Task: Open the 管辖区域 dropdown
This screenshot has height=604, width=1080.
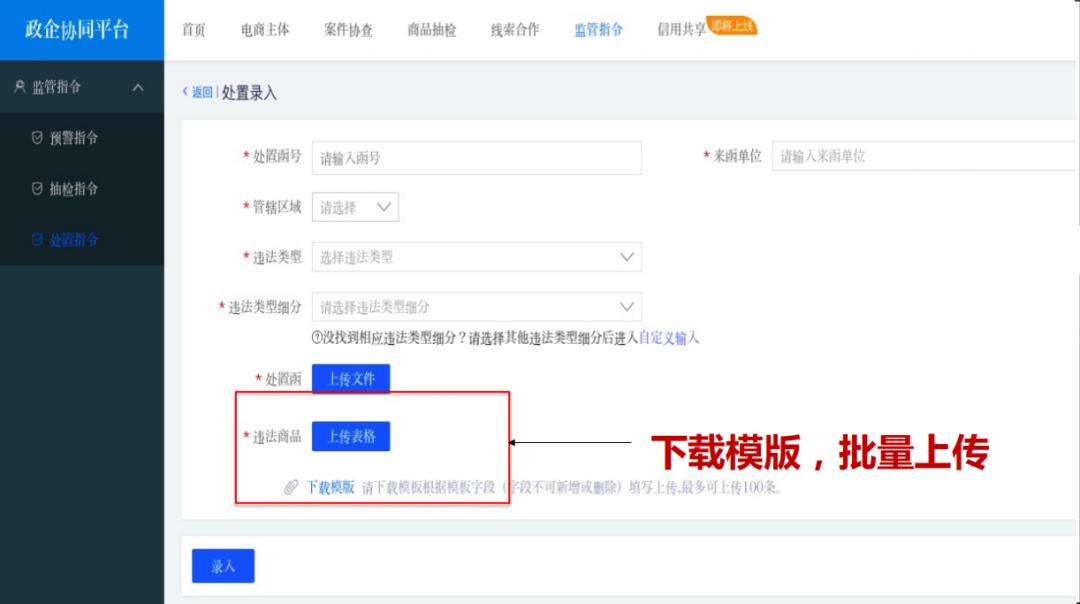Action: tap(355, 207)
